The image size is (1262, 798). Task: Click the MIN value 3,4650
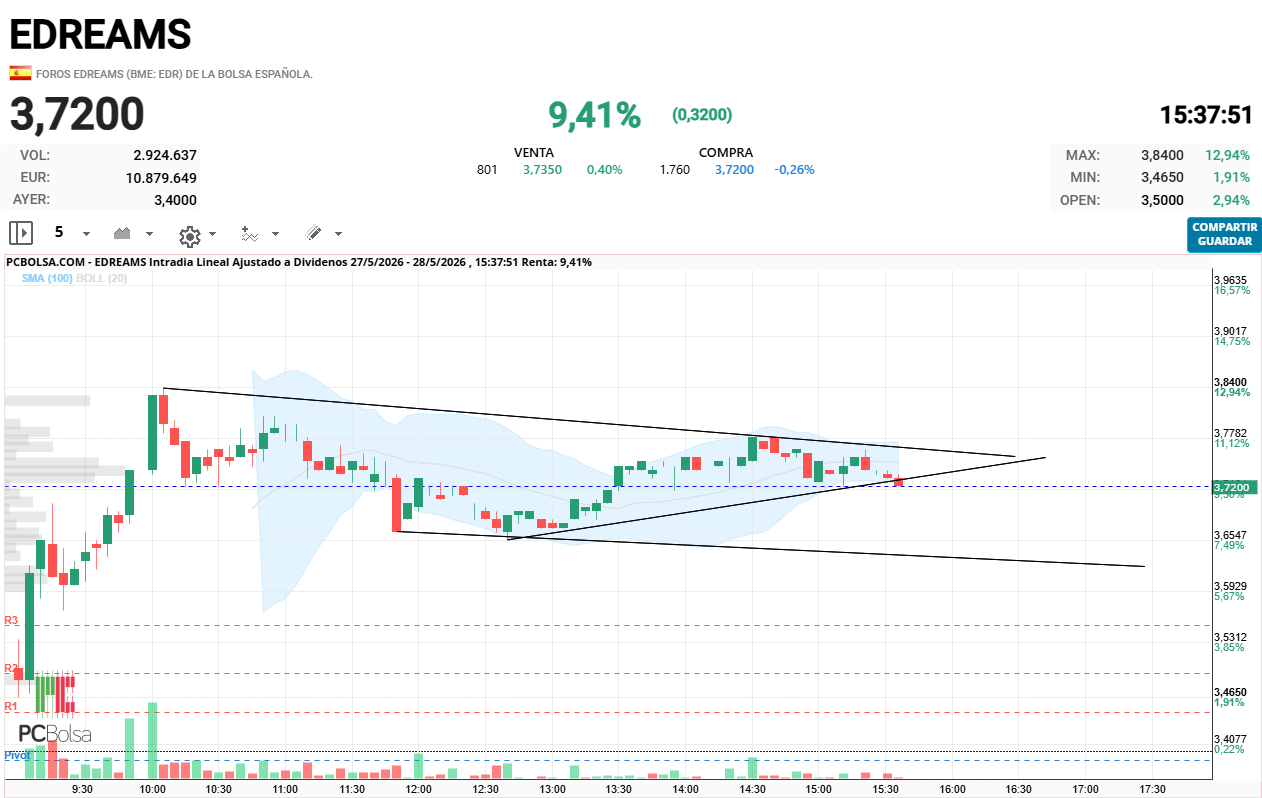(x=1162, y=177)
